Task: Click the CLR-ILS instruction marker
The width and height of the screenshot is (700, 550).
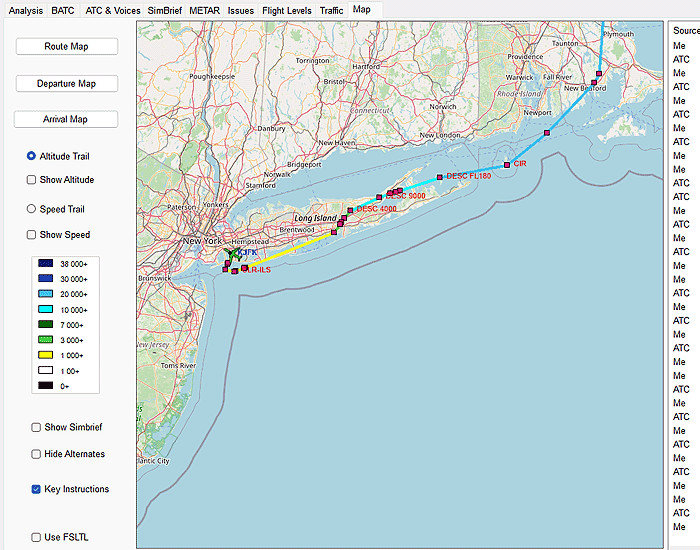Action: pyautogui.click(x=244, y=268)
